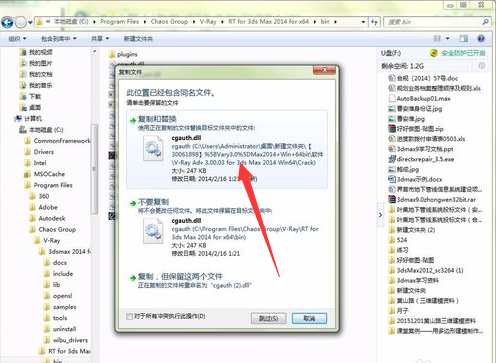This screenshot has height=363, width=498.
Task: Open the address bar history dropdown arrow
Action: point(363,22)
